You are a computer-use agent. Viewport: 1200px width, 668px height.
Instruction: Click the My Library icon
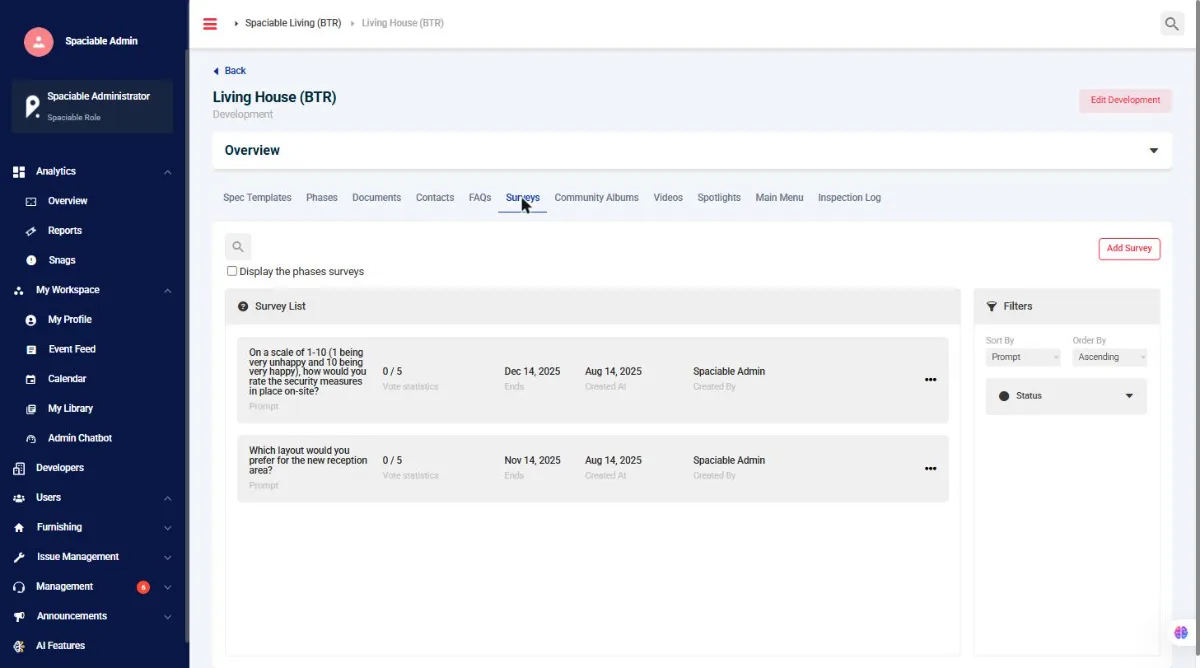(x=31, y=409)
